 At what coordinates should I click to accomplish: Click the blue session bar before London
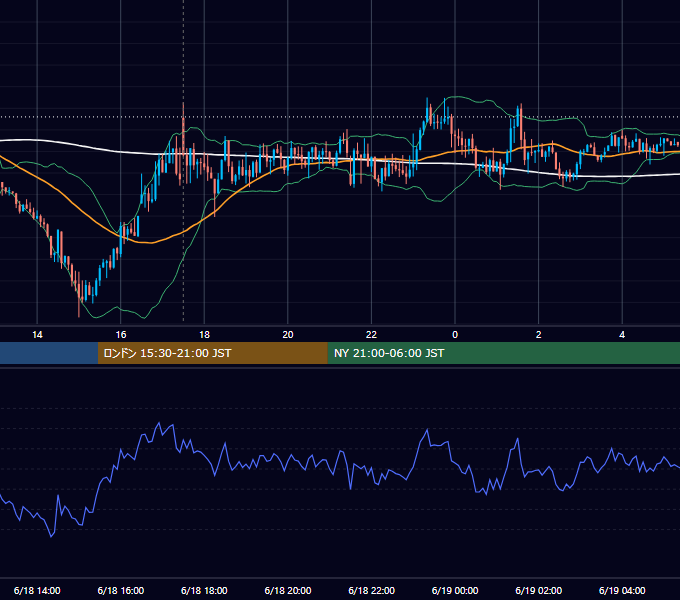[x=49, y=353]
